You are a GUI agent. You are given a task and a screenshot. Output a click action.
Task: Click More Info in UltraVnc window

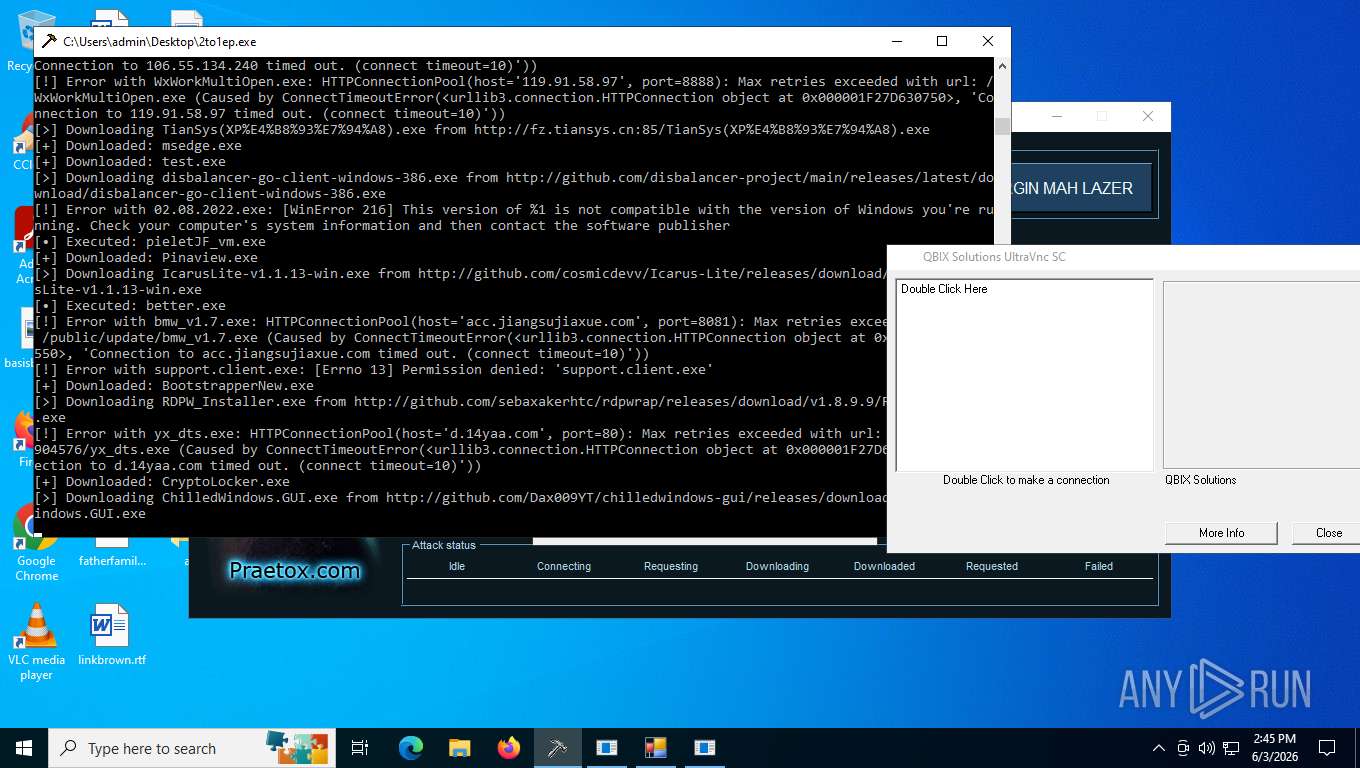click(1221, 533)
